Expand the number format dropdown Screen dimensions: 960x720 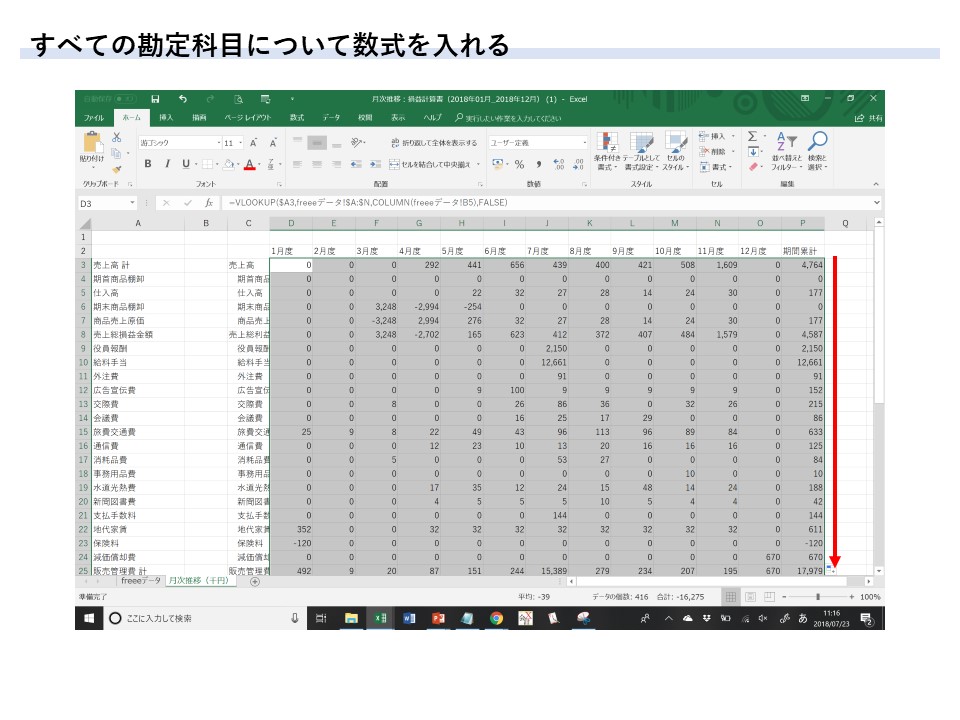tap(585, 142)
